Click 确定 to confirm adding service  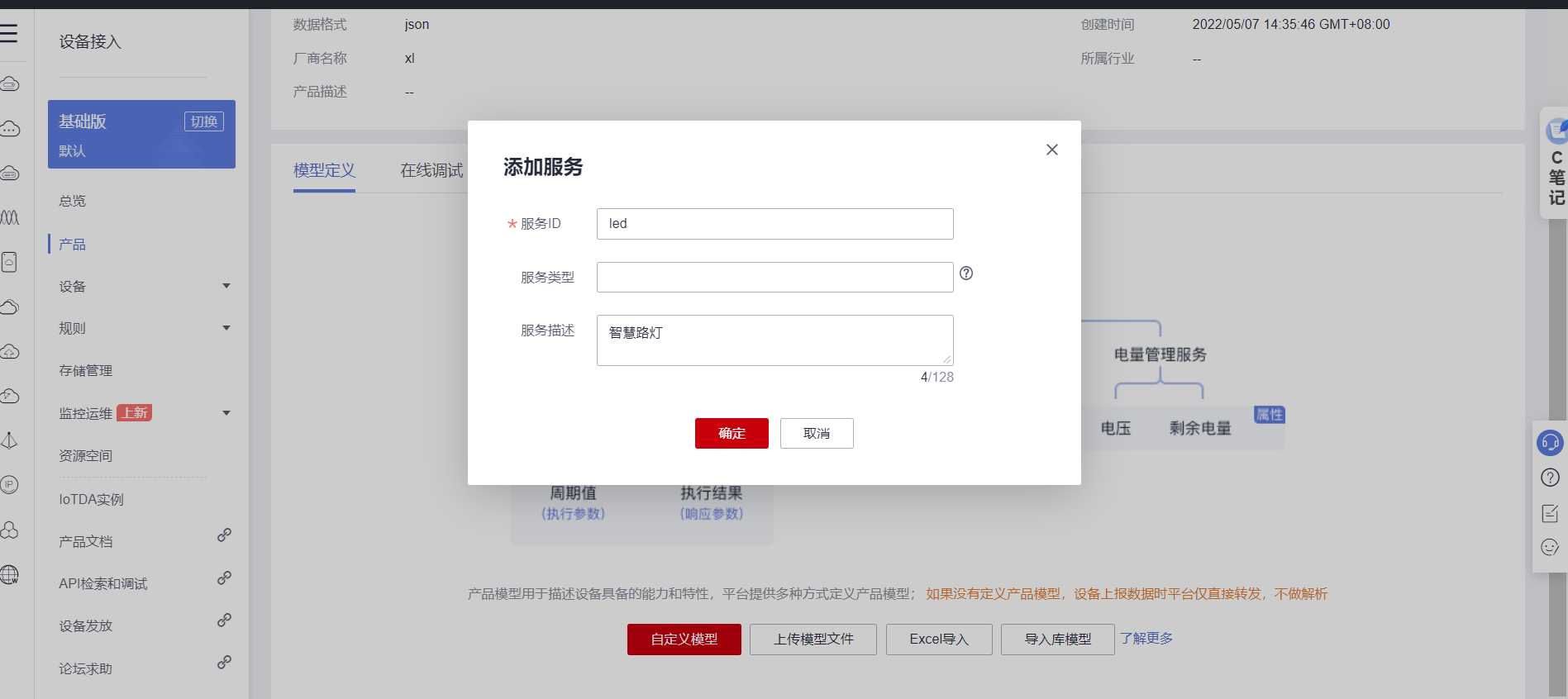pyautogui.click(x=732, y=433)
